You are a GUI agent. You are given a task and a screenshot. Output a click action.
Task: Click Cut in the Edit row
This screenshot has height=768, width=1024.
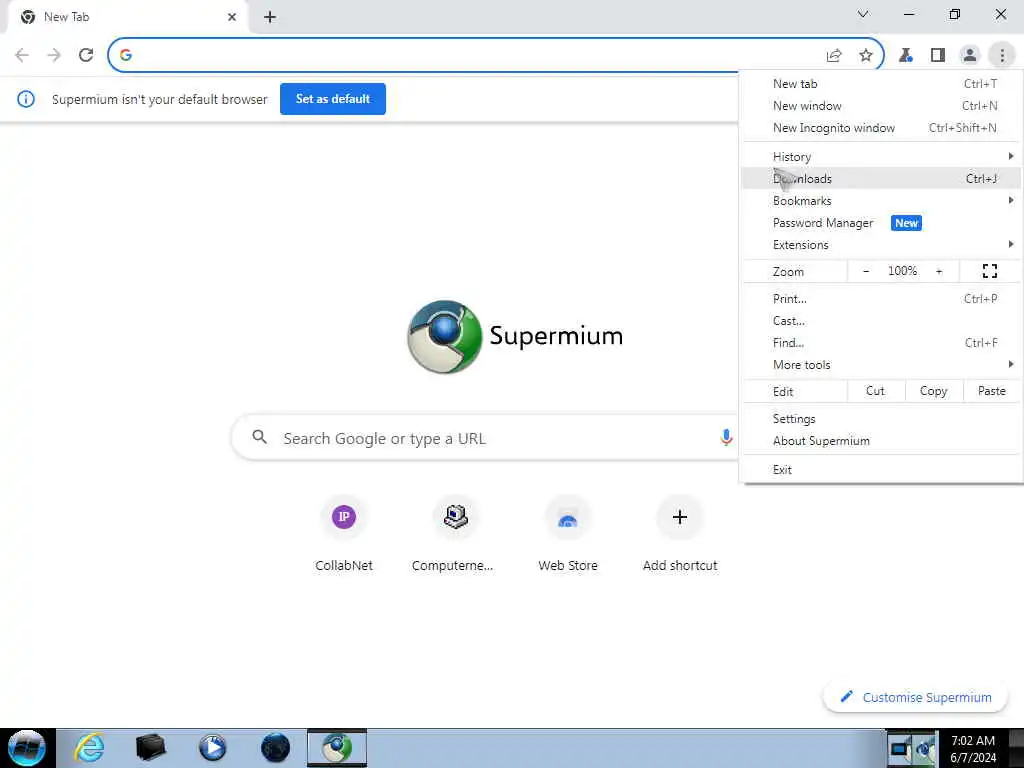[876, 391]
